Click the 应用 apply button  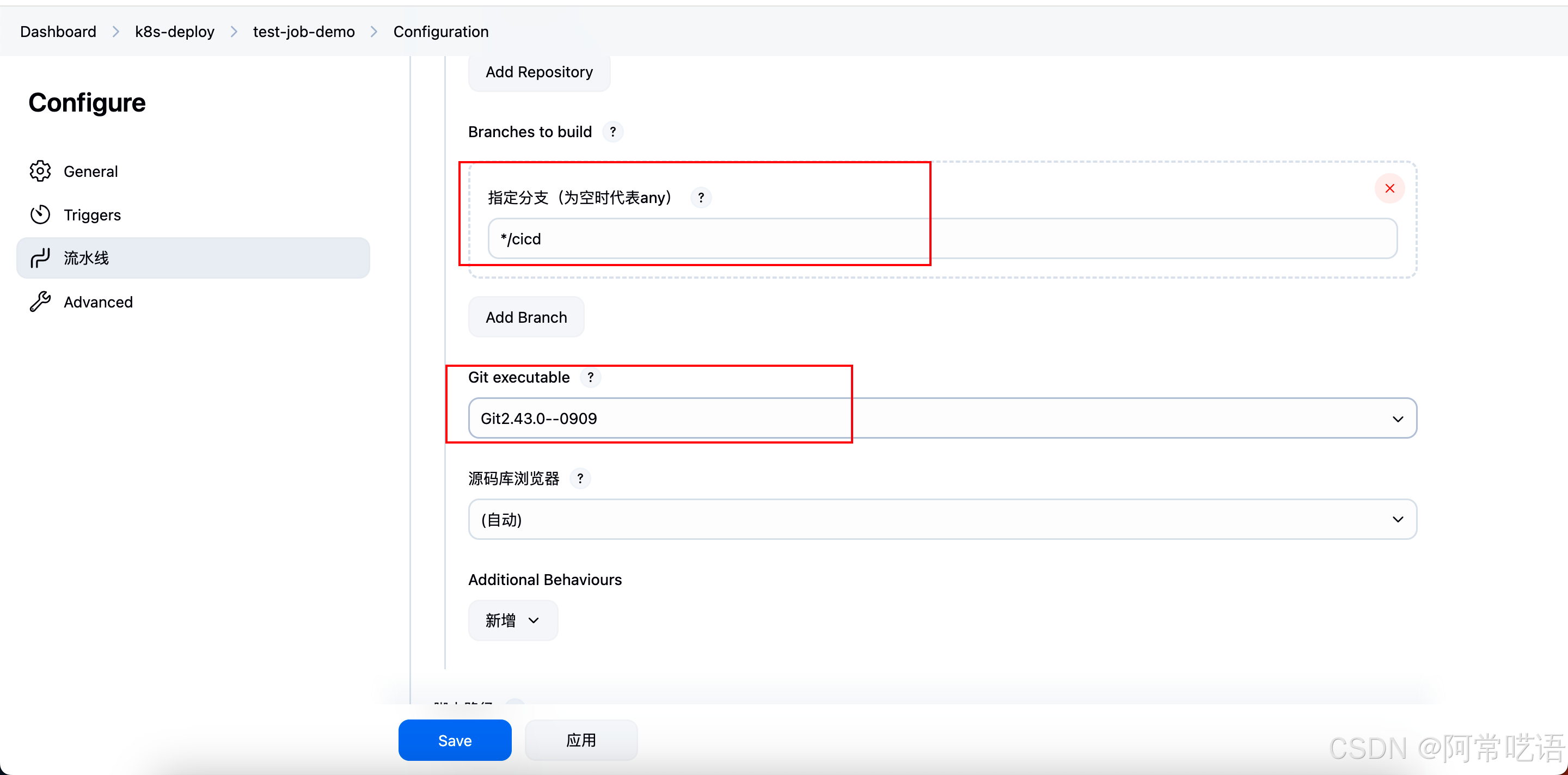(581, 740)
